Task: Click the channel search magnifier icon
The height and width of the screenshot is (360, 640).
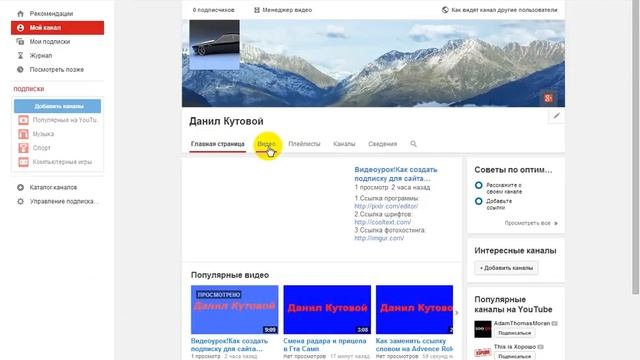Action: [x=413, y=144]
